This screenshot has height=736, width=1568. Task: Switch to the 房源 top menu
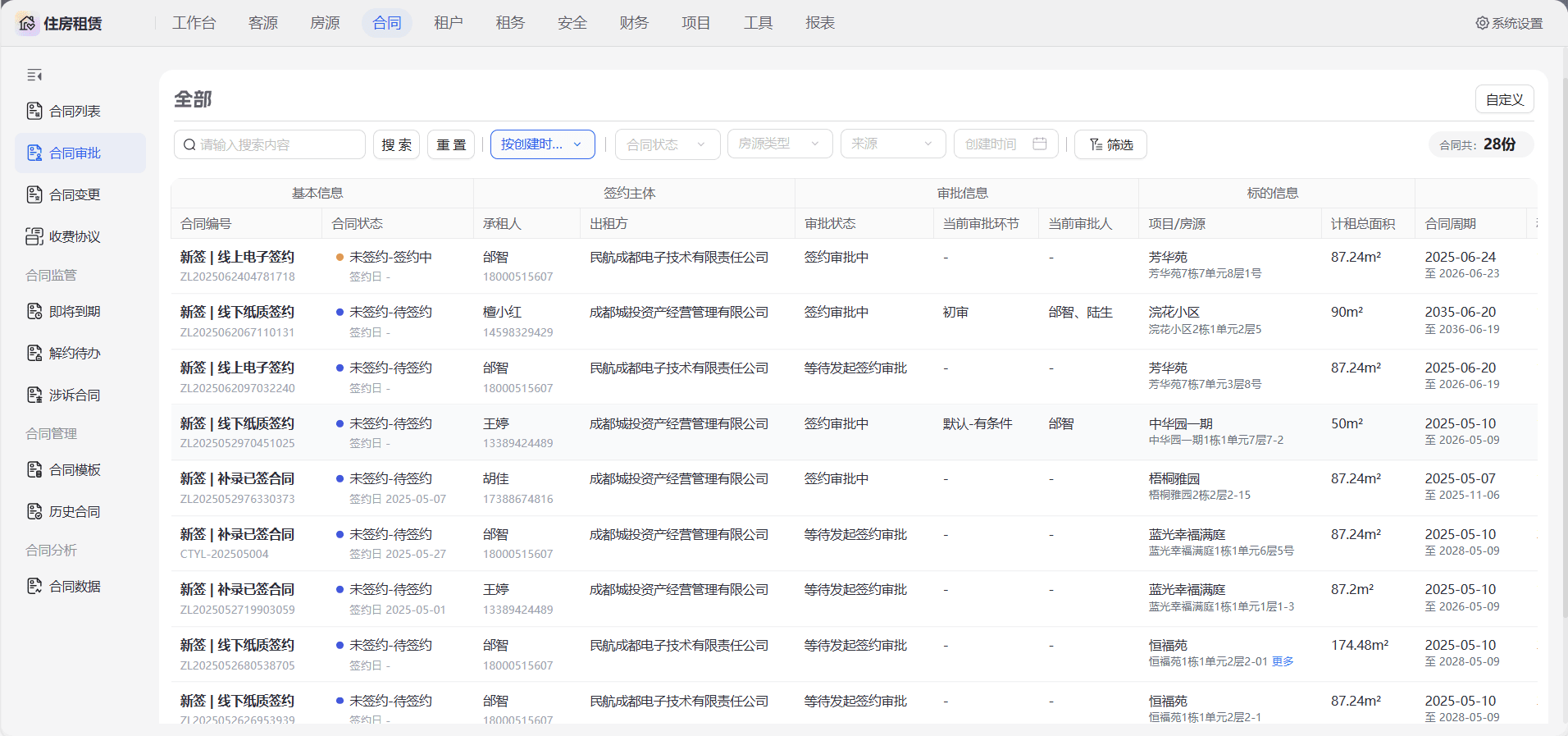325,23
